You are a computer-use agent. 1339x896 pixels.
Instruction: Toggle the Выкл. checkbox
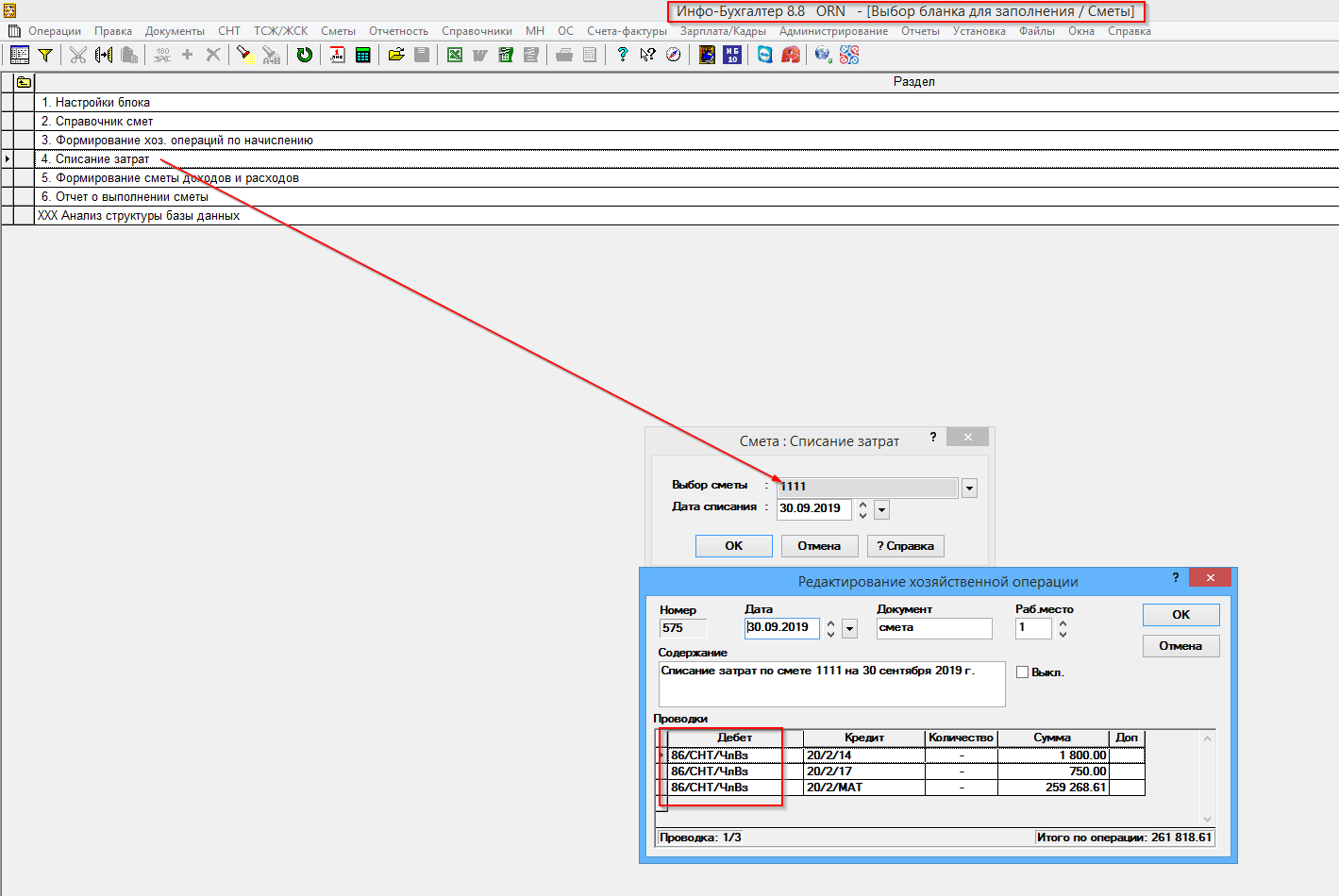point(1022,672)
